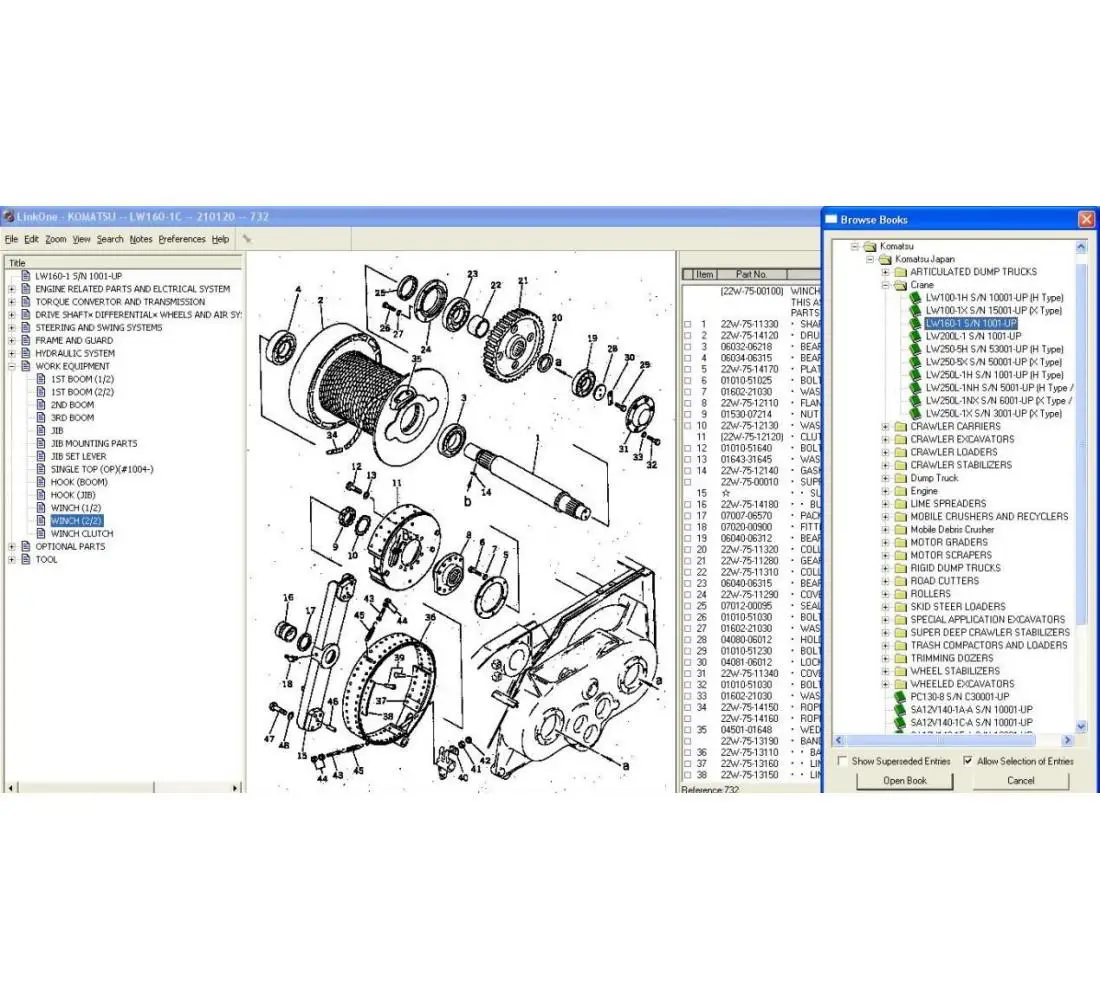Image resolution: width=1100 pixels, height=1000 pixels.
Task: Open the Preferences menu
Action: [182, 239]
